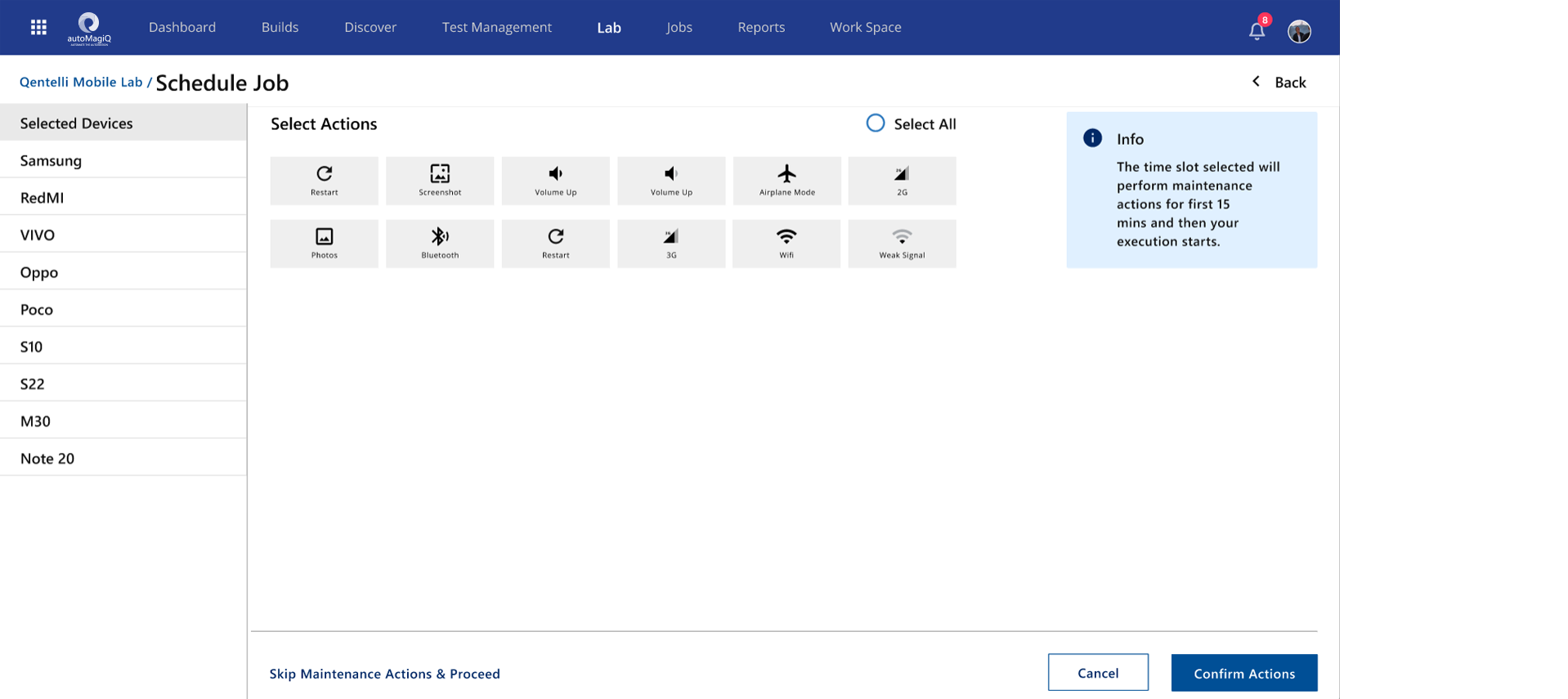Select the S22 device row
Viewport: 1568px width, 699px height.
[x=123, y=383]
